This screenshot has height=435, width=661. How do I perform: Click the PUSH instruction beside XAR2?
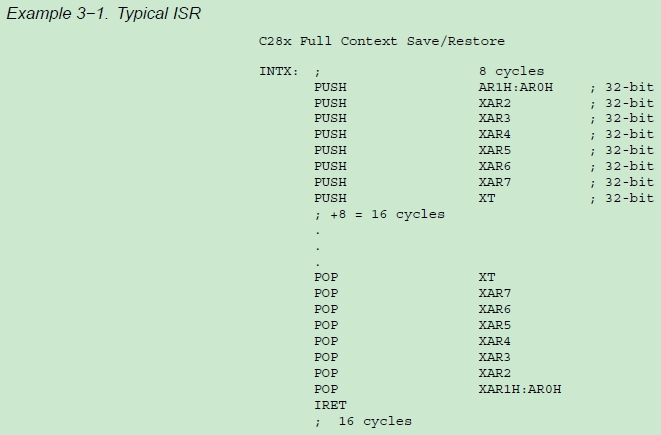click(330, 103)
